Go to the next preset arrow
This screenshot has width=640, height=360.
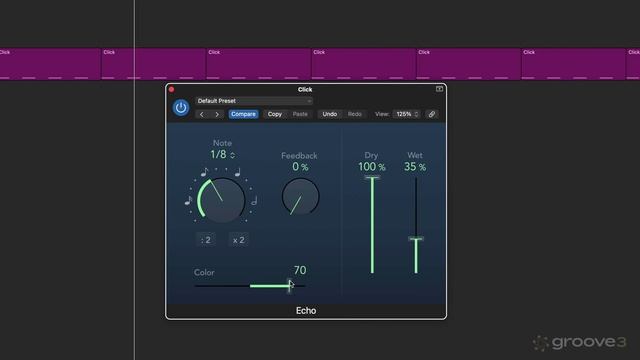pos(217,114)
